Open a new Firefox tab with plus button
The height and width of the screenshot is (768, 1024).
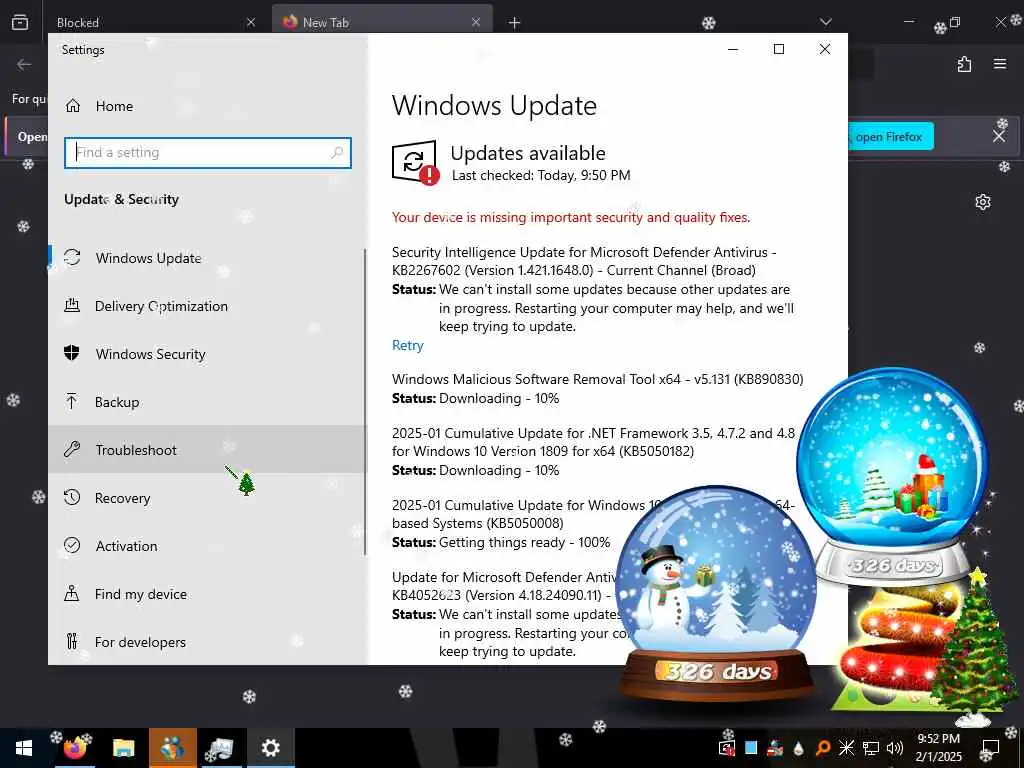click(515, 23)
